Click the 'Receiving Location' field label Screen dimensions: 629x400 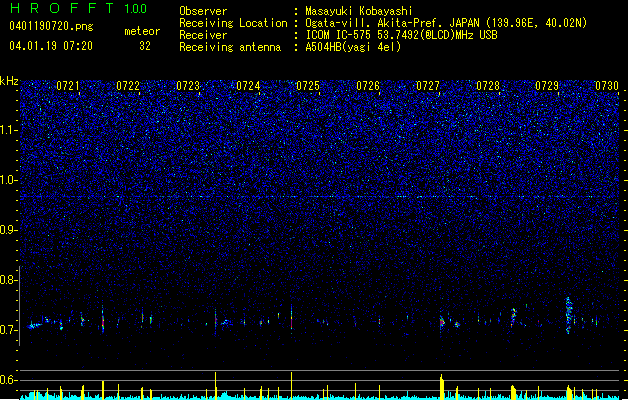pyautogui.click(x=233, y=23)
